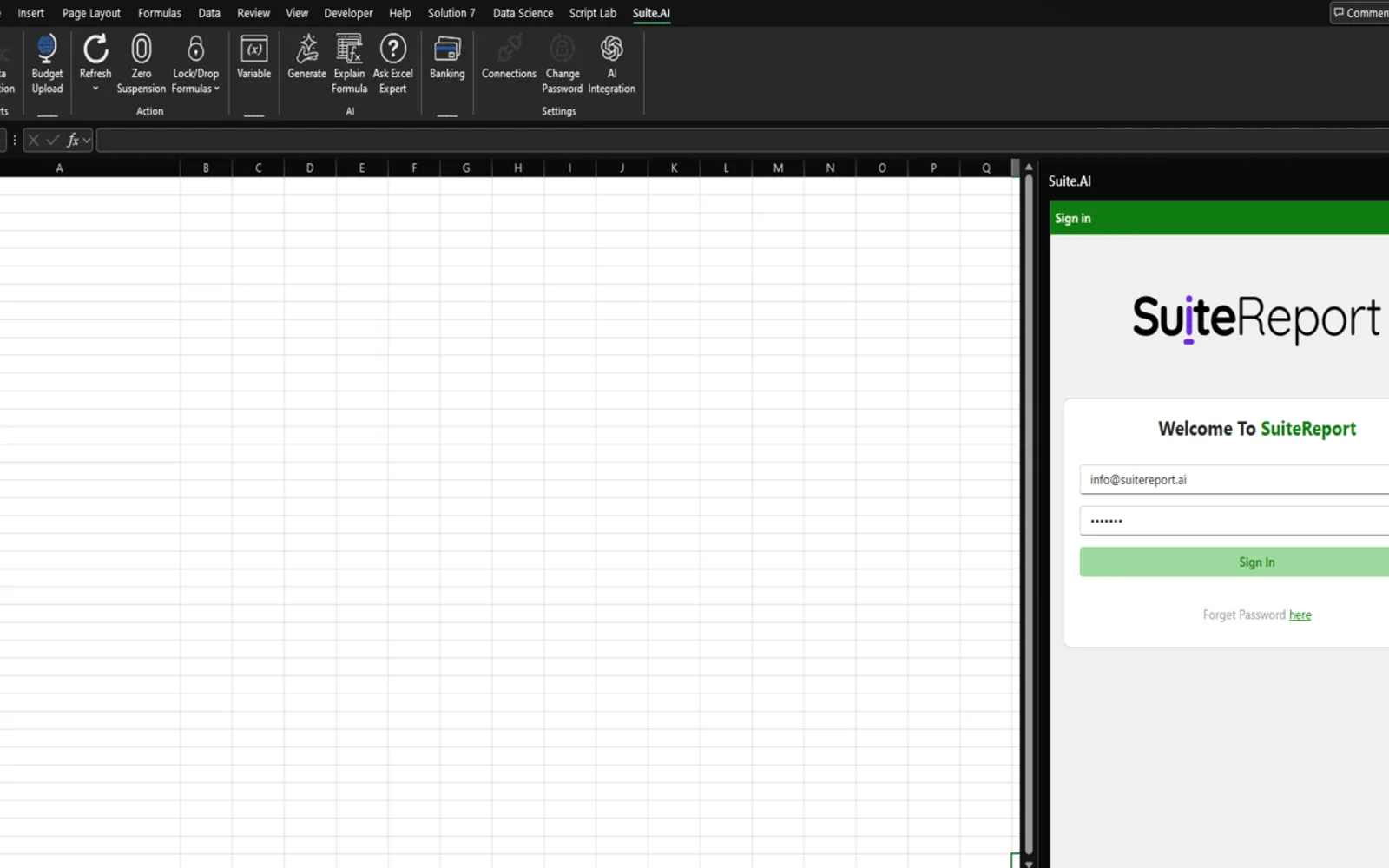Click the Variable icon

pos(253,49)
